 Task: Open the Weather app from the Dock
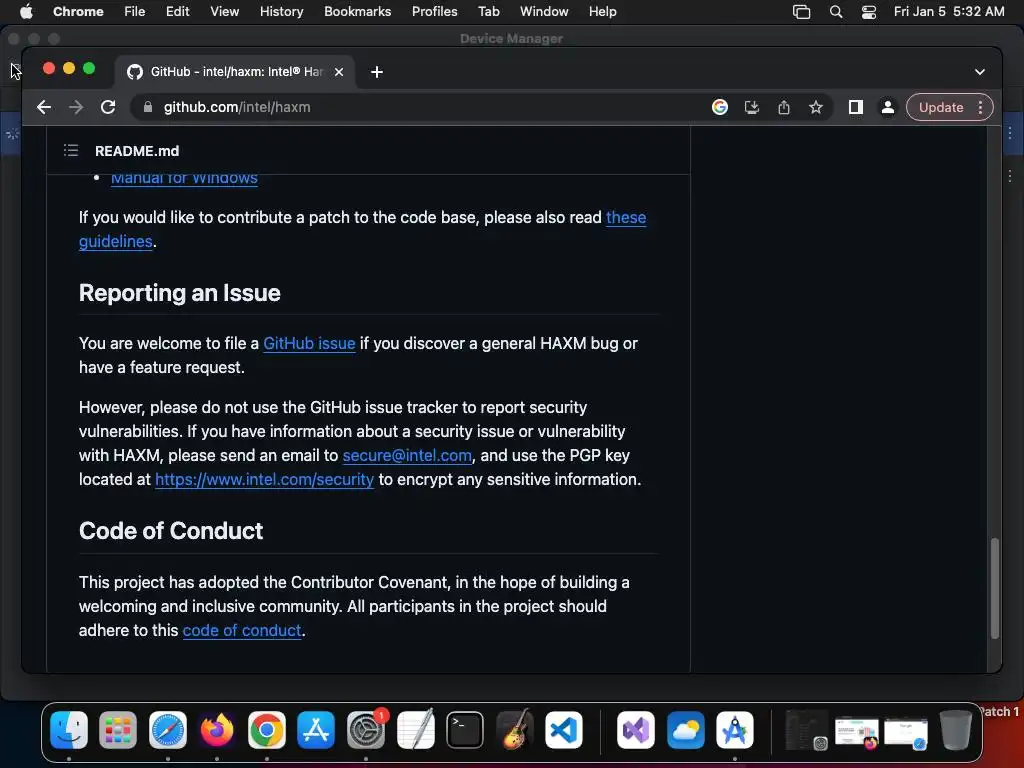tap(686, 729)
